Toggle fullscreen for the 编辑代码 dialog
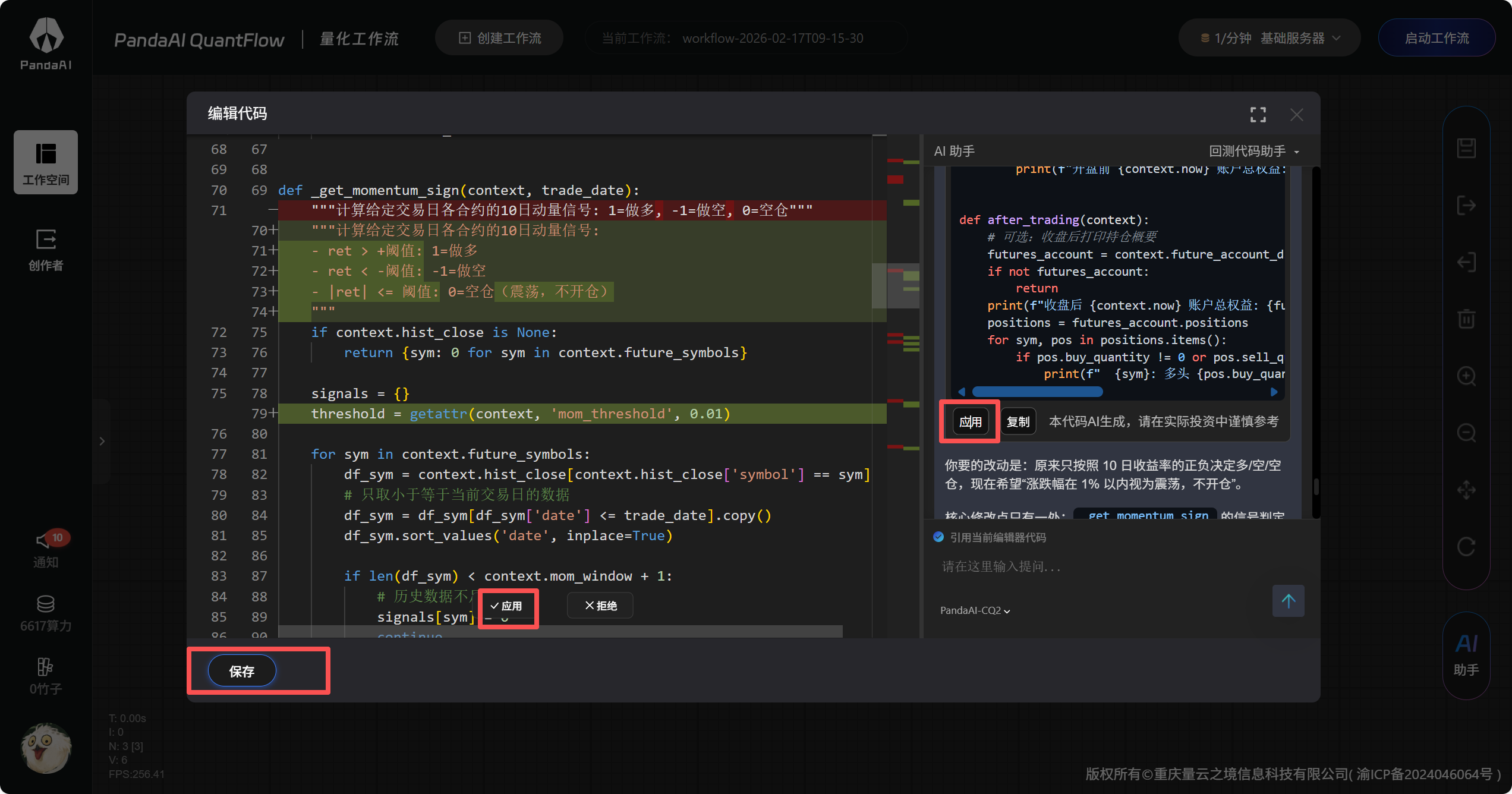Viewport: 1512px width, 794px height. point(1258,114)
